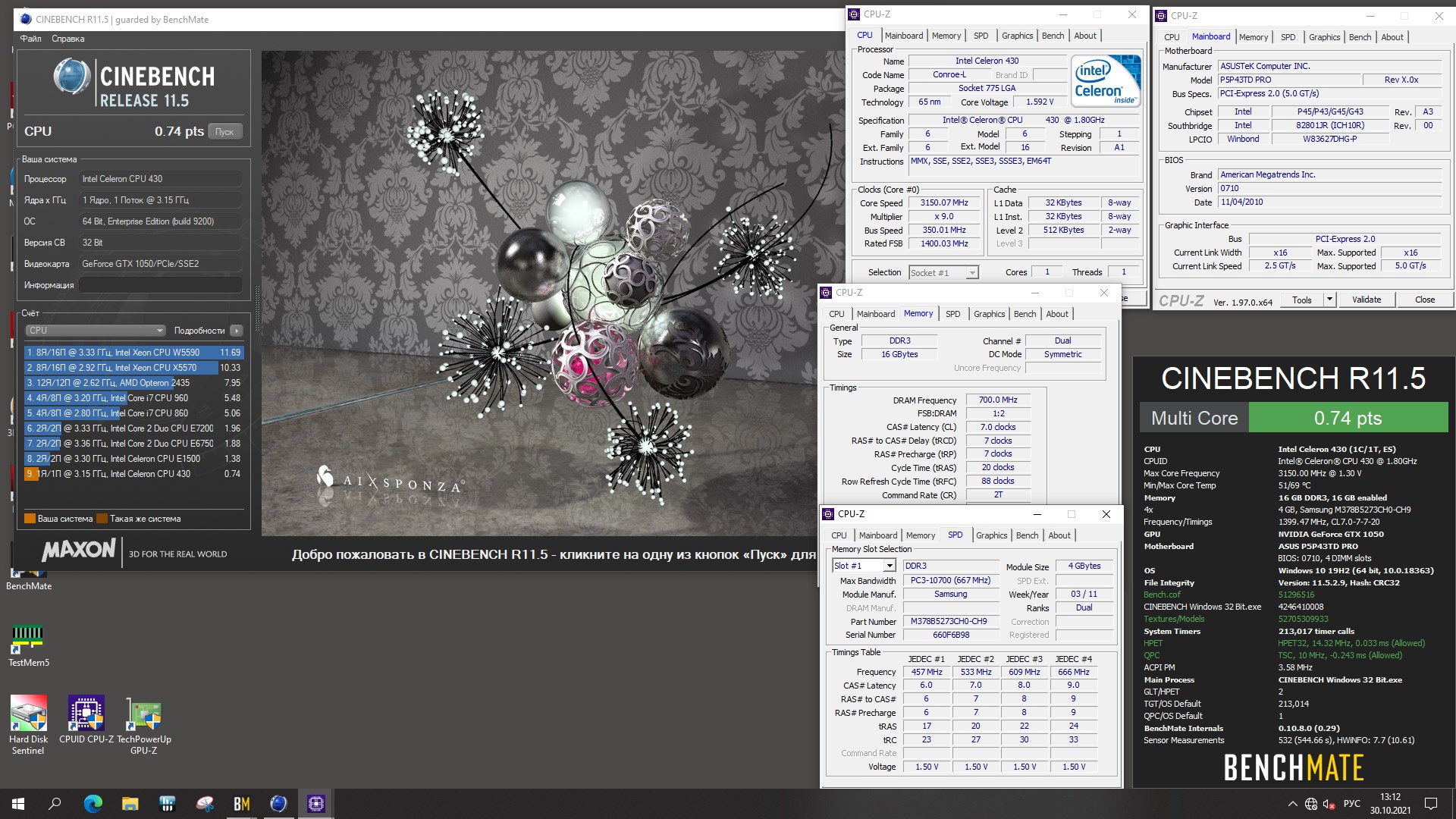Select Core 2 Duo CPU E7200 row
The height and width of the screenshot is (819, 1456).
(133, 428)
